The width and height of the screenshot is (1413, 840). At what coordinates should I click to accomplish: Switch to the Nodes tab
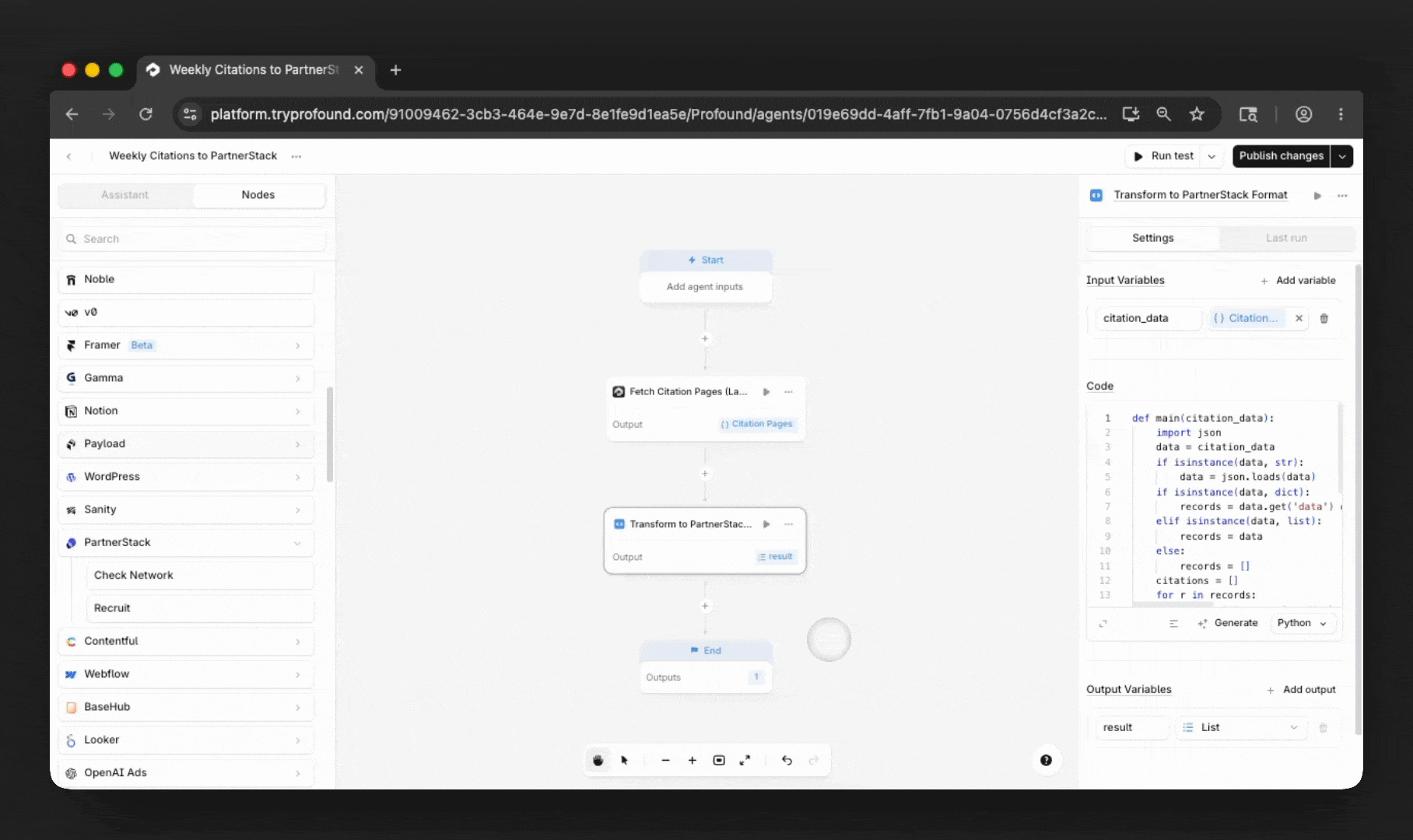(x=258, y=195)
